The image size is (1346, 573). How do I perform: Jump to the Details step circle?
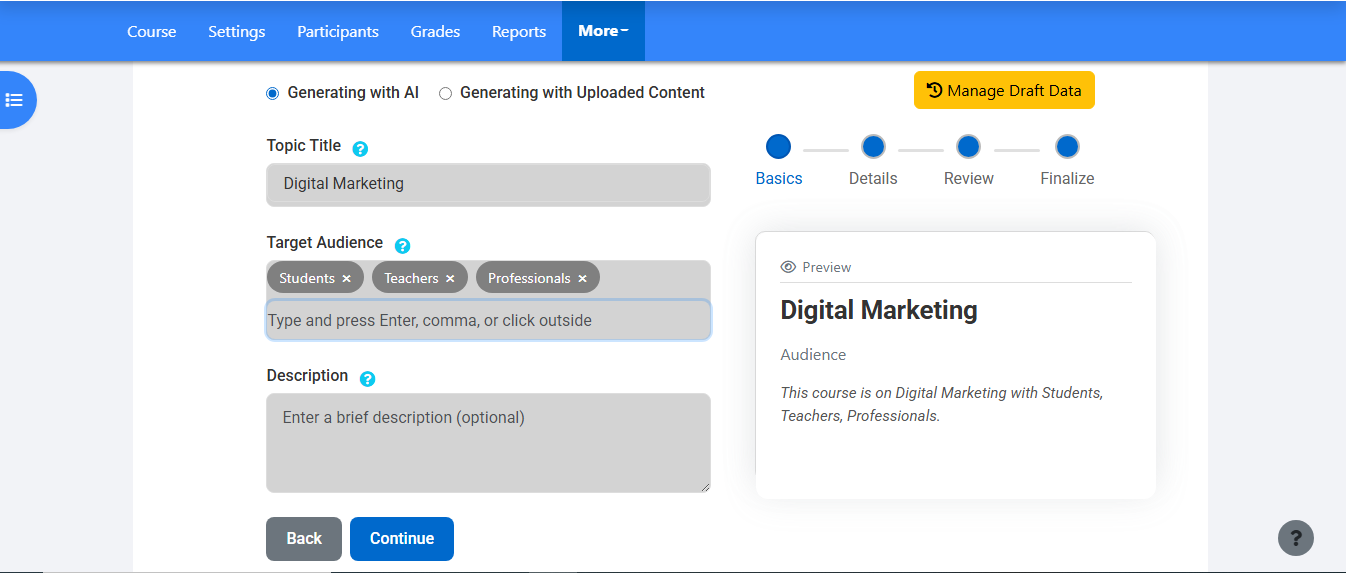pyautogui.click(x=873, y=147)
